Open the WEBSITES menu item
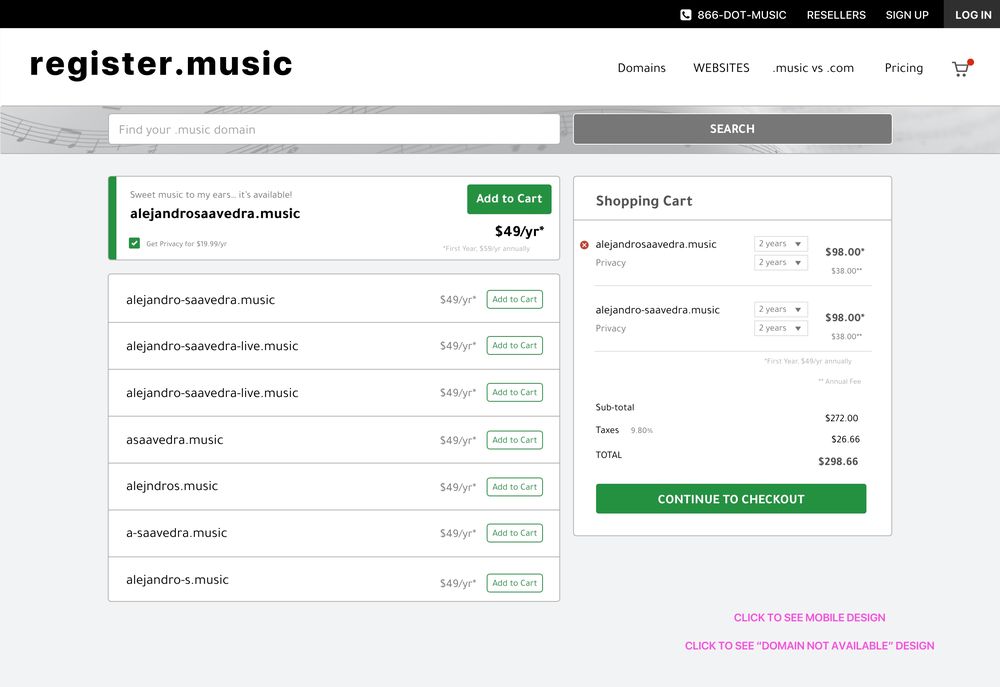The height and width of the screenshot is (687, 1000). [x=721, y=68]
